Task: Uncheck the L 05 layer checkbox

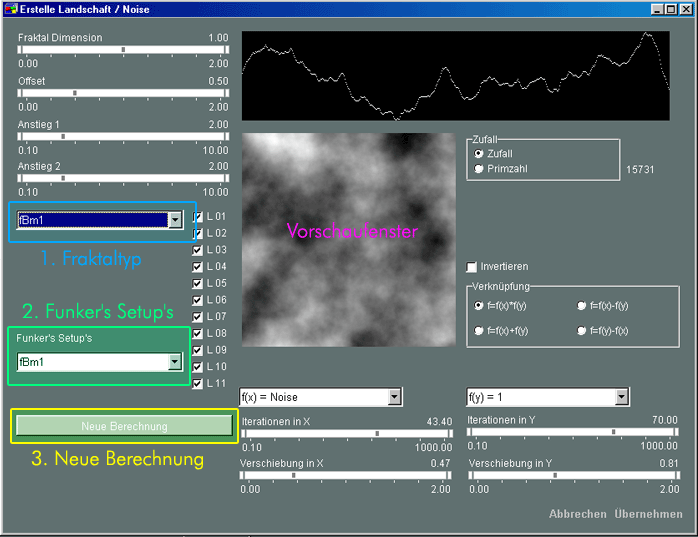Action: 198,283
